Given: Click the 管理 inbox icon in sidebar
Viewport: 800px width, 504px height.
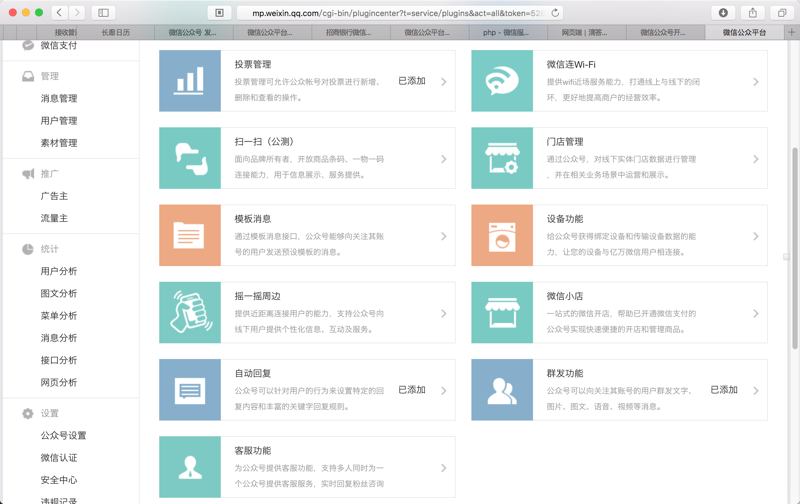Looking at the screenshot, I should click(28, 76).
